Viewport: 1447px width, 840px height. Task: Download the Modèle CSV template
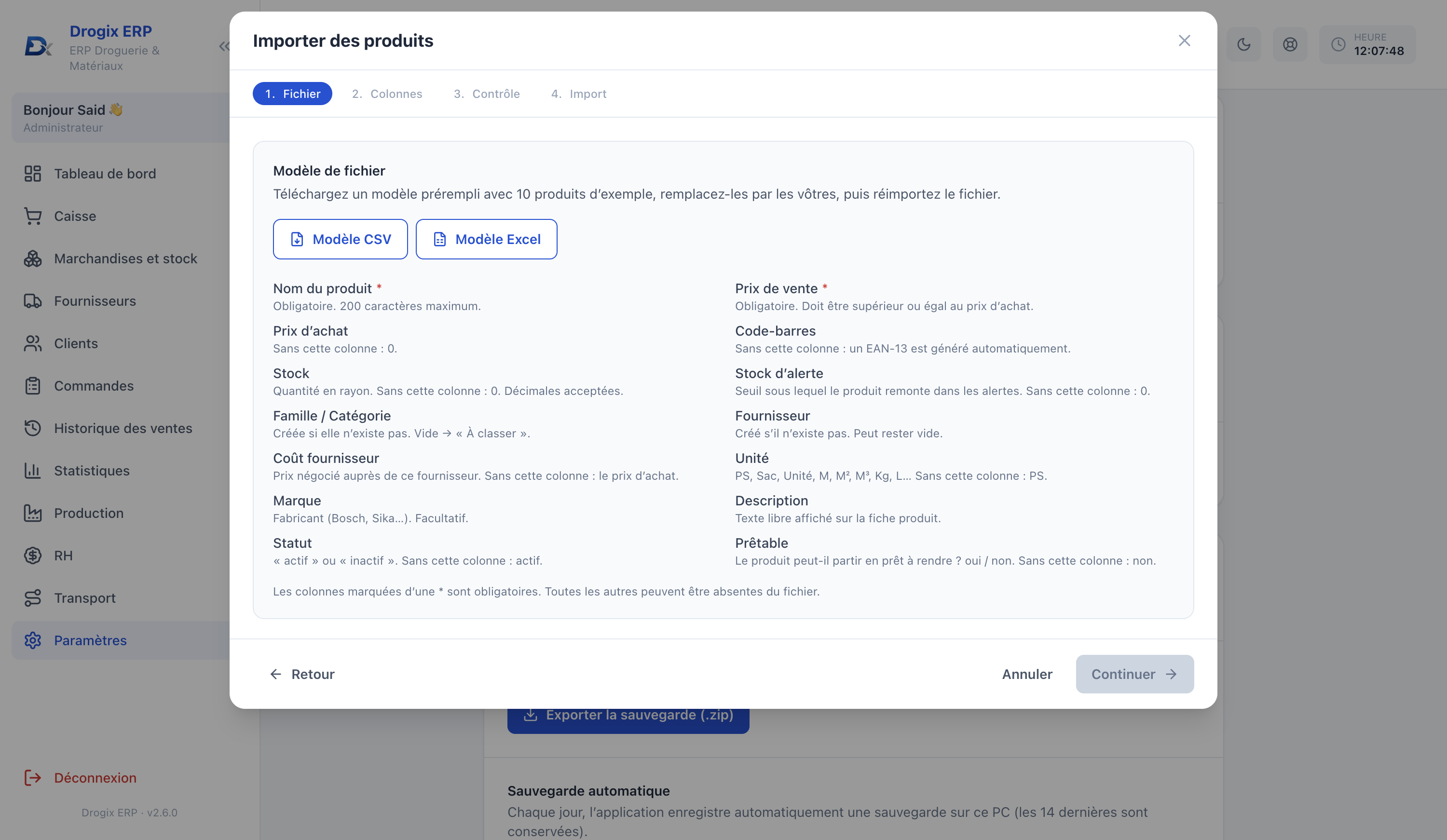click(341, 240)
